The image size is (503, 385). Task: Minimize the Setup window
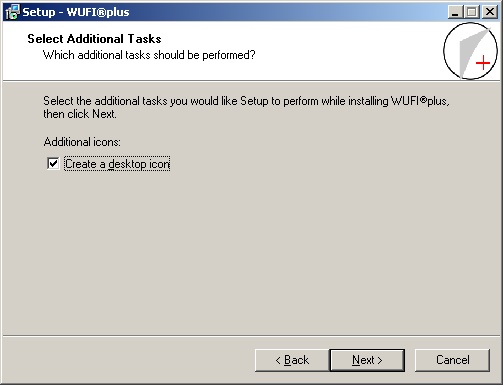click(x=455, y=12)
